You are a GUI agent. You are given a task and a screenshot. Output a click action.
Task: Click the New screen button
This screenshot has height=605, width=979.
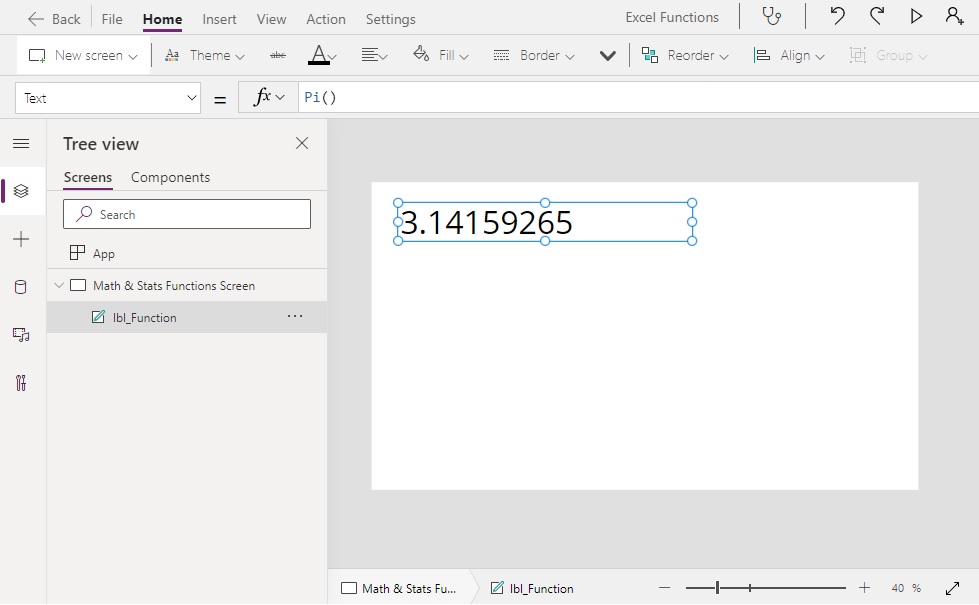pyautogui.click(x=83, y=56)
